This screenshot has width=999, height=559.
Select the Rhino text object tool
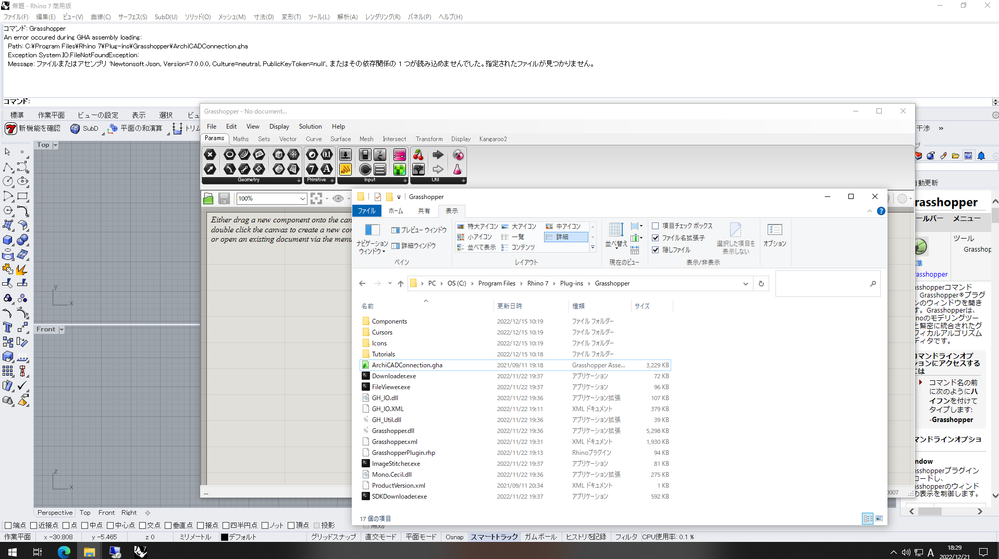click(8, 328)
